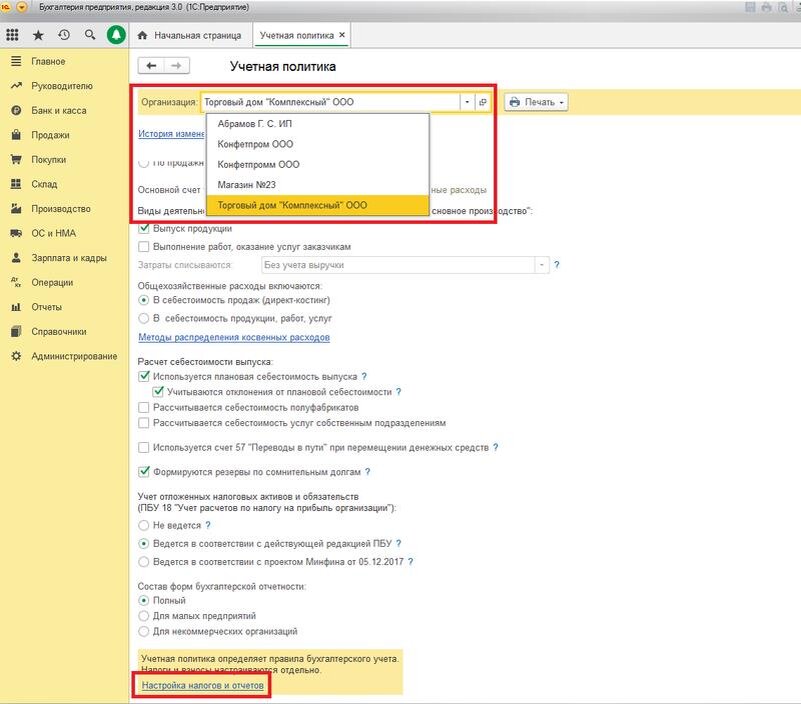Click the Банк и касса coin icon

point(16,110)
